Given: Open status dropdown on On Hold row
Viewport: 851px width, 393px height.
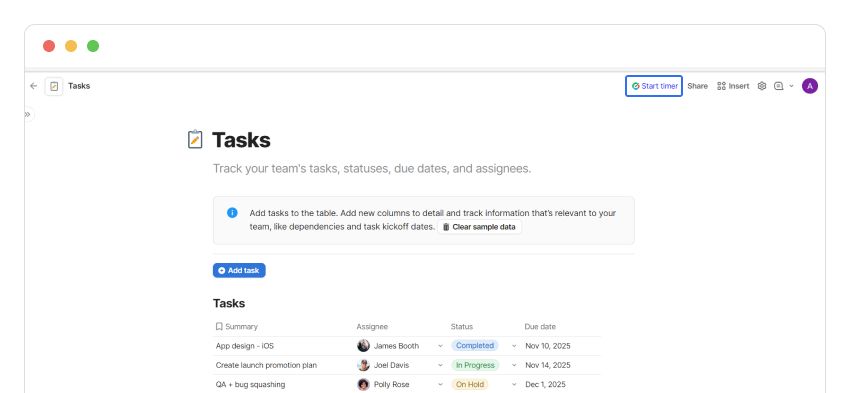Looking at the screenshot, I should coord(514,384).
